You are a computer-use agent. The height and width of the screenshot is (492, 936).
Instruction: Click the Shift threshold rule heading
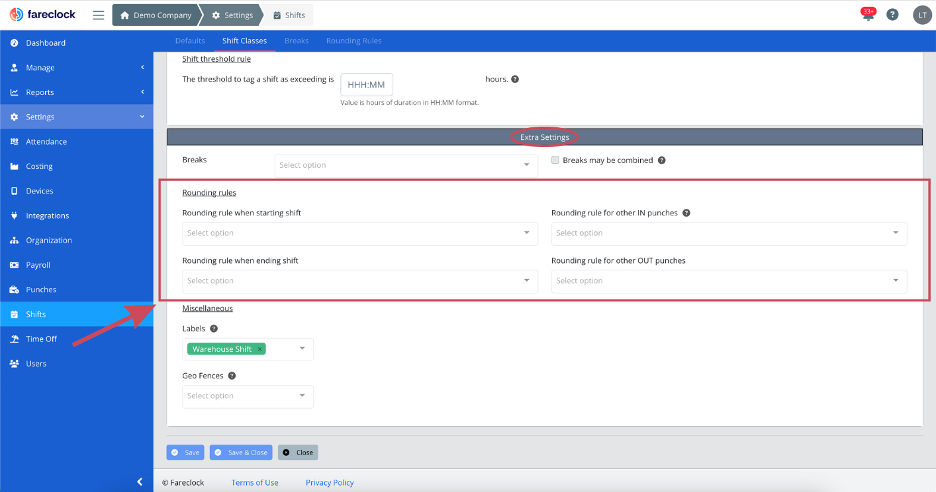coord(217,59)
